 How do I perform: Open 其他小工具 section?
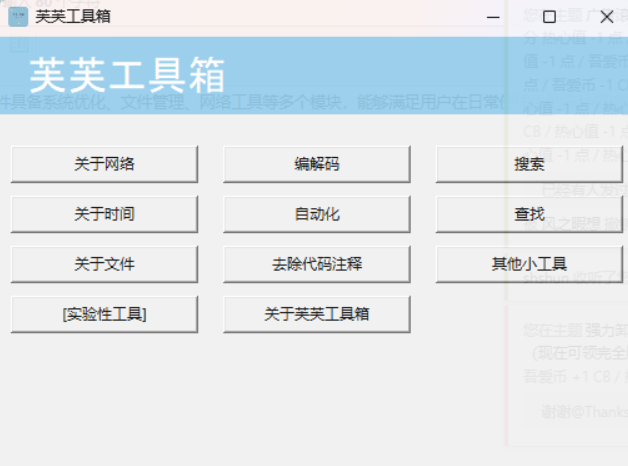tap(529, 264)
